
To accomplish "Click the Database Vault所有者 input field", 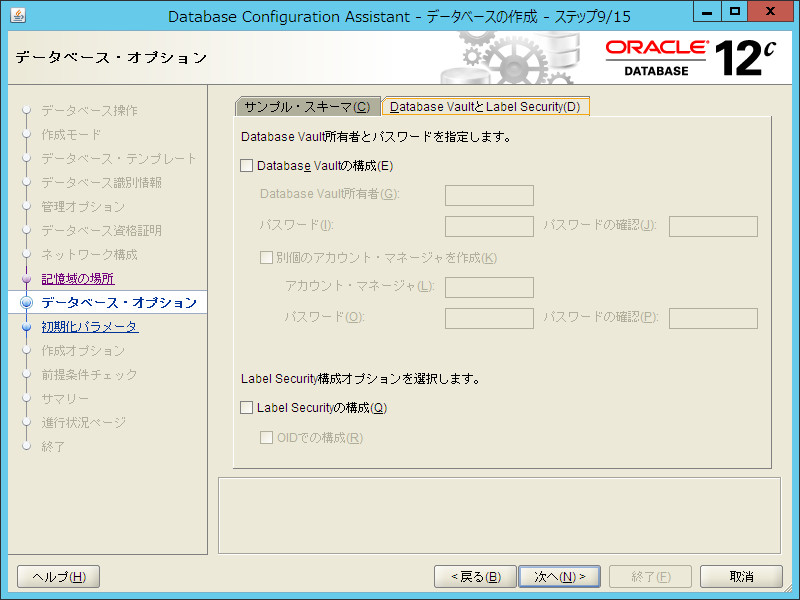I will 489,195.
